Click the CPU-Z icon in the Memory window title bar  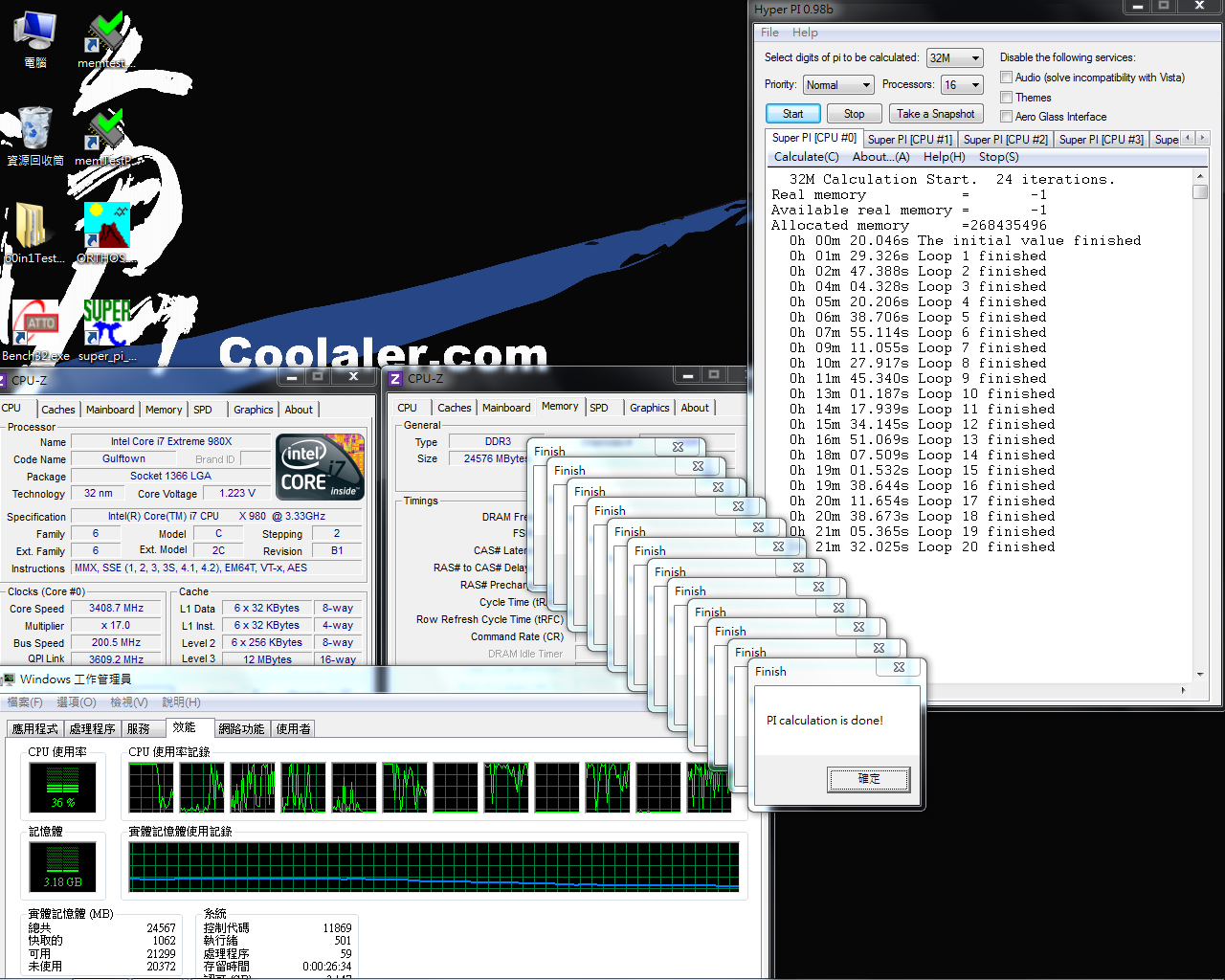coord(395,379)
